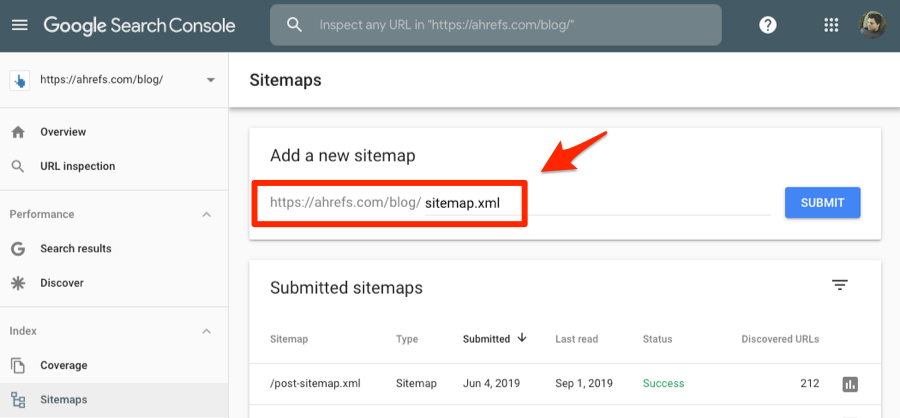The width and height of the screenshot is (900, 418).
Task: Click the filter icon for submitted sitemaps
Action: pos(840,286)
